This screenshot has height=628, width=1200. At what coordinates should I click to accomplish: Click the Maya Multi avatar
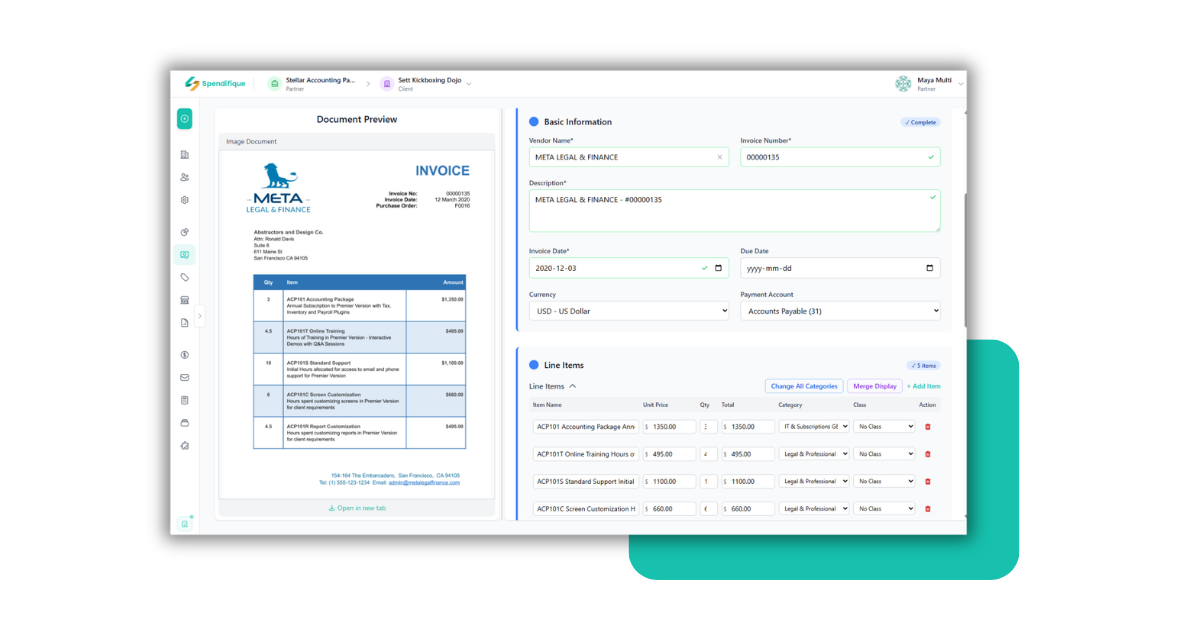pyautogui.click(x=903, y=84)
